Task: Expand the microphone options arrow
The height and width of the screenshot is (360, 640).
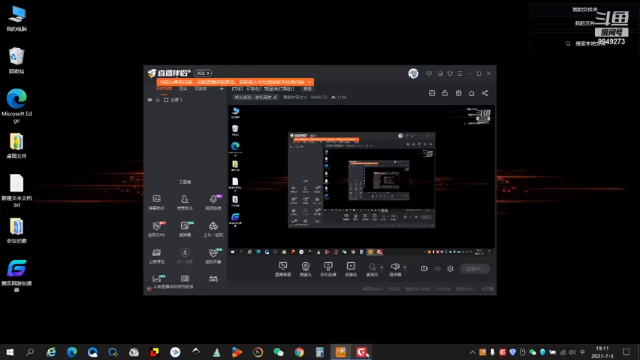Action: coord(382,267)
